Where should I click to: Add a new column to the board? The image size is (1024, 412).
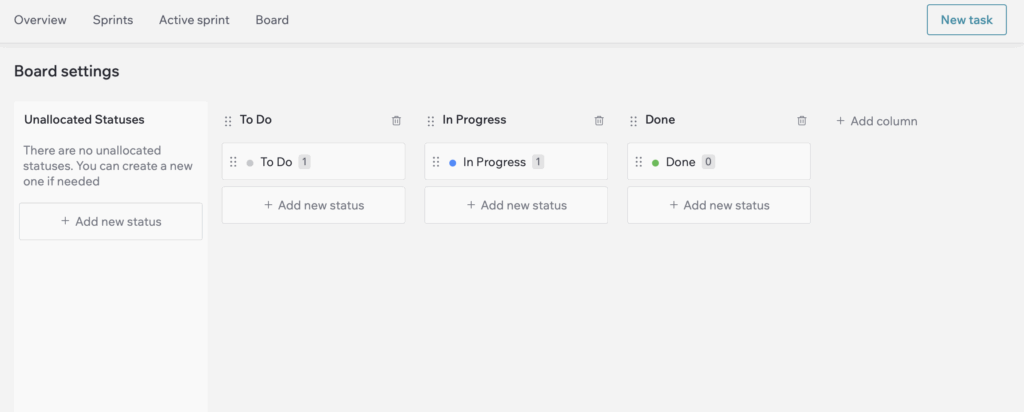click(x=876, y=121)
